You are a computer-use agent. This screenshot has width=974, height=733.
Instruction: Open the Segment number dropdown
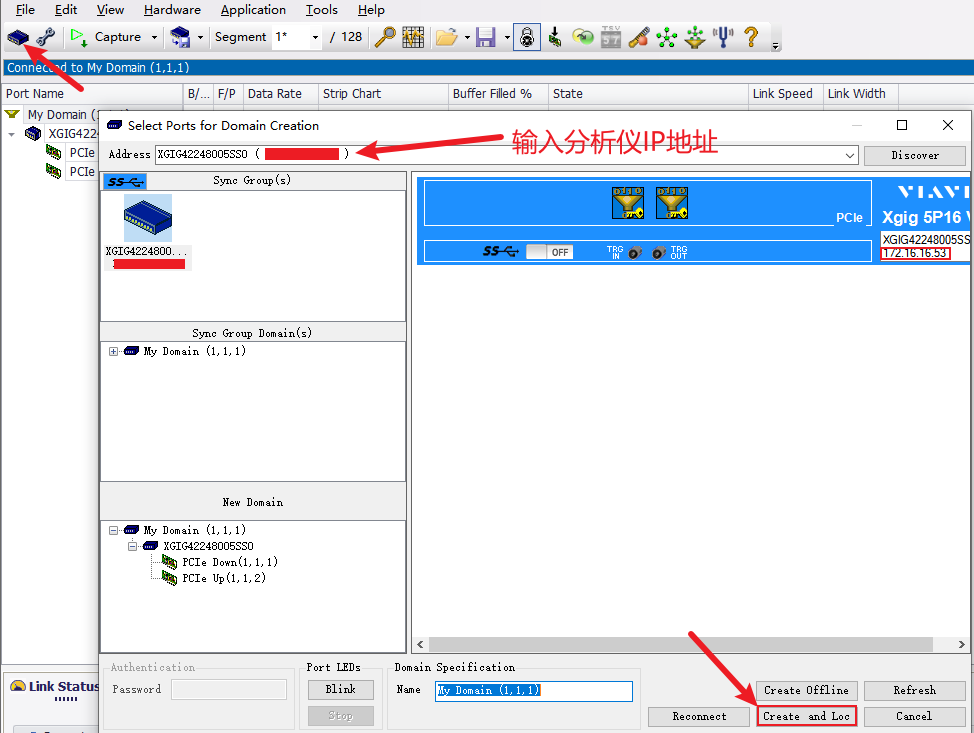tap(315, 37)
